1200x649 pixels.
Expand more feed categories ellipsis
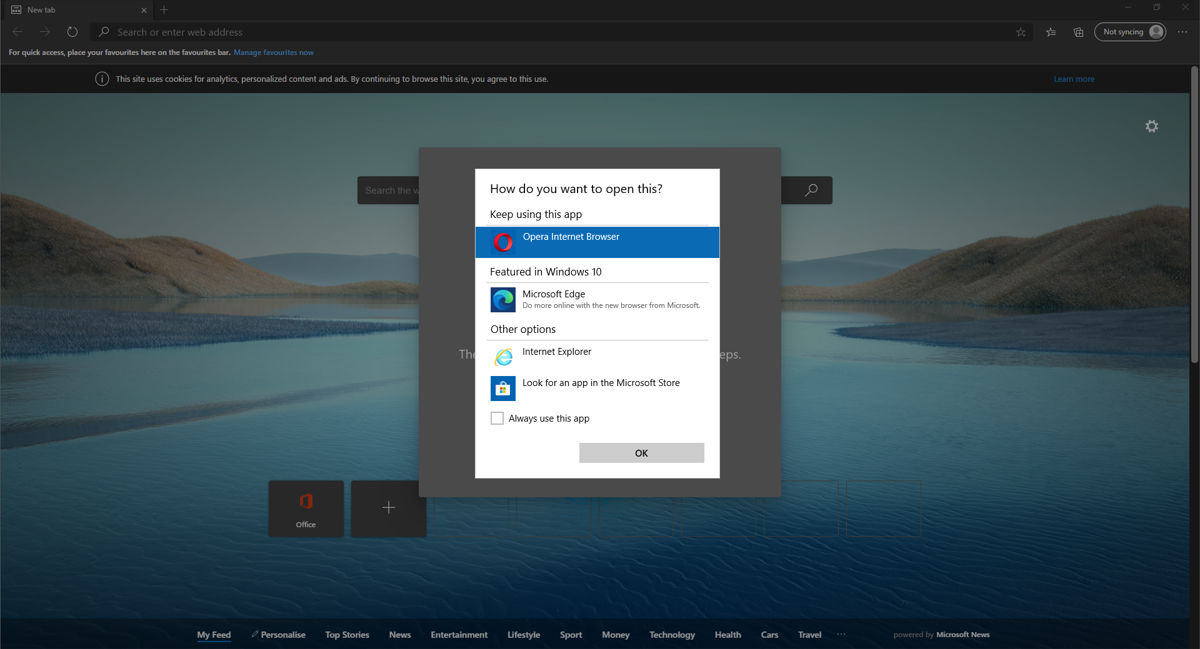click(x=840, y=634)
